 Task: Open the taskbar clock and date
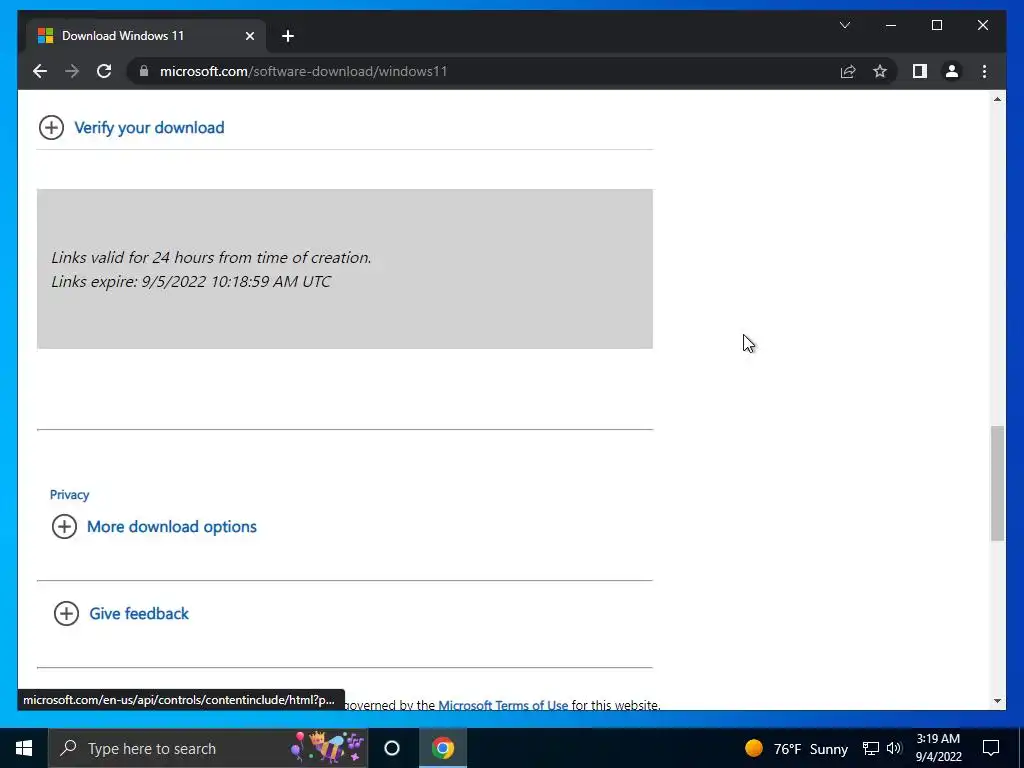pyautogui.click(x=938, y=748)
